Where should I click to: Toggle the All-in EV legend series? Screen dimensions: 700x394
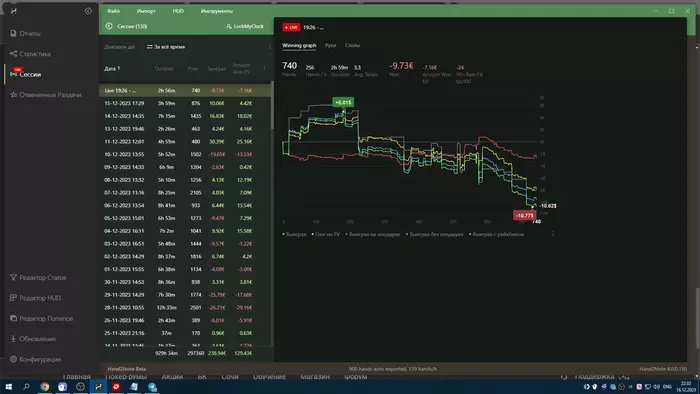pos(326,234)
